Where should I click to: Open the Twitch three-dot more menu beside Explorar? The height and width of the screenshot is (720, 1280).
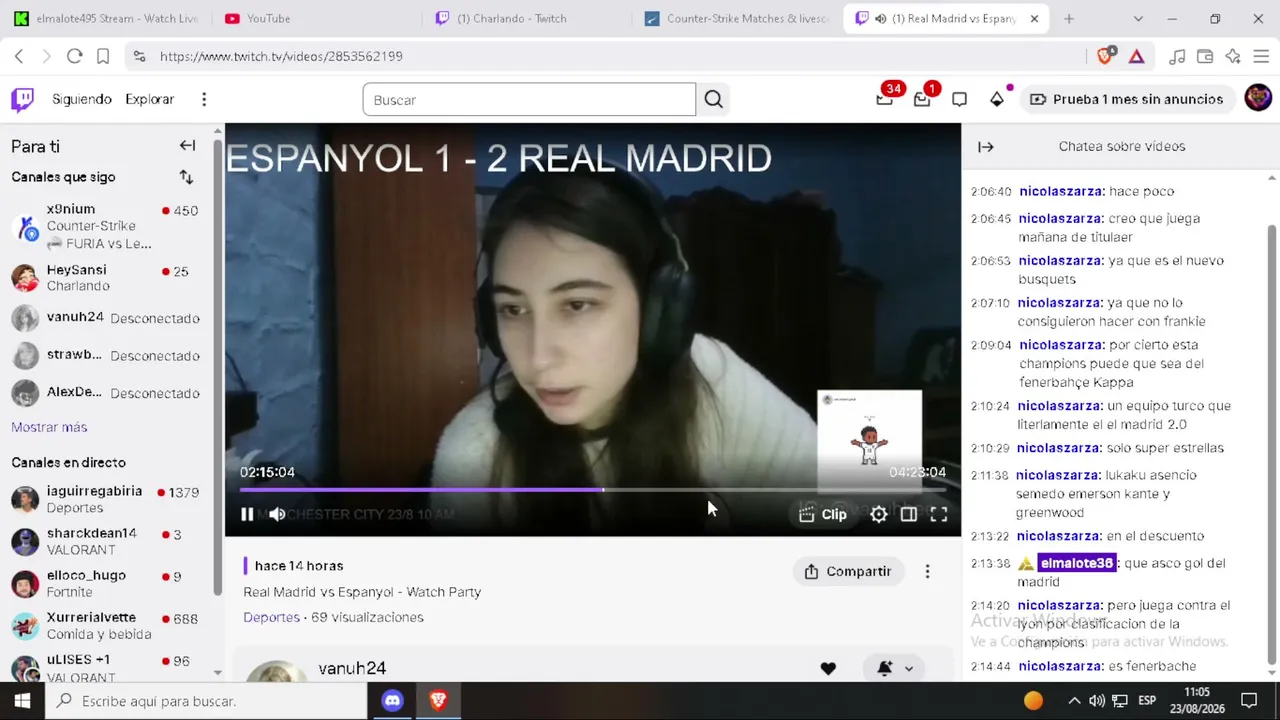[204, 99]
